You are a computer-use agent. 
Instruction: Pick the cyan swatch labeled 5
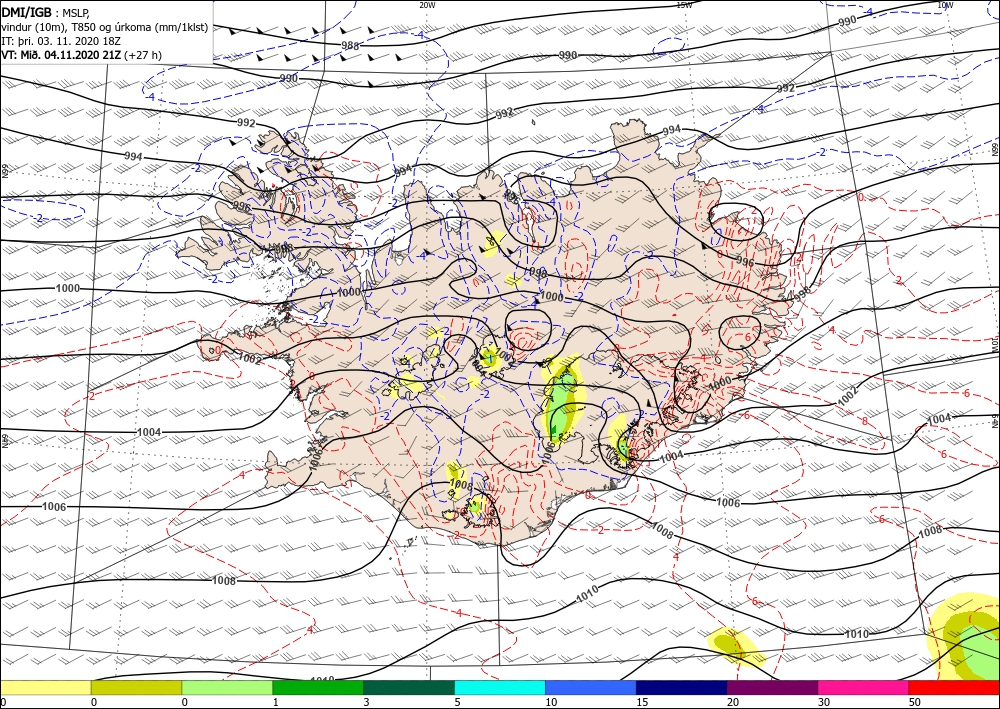500,687
